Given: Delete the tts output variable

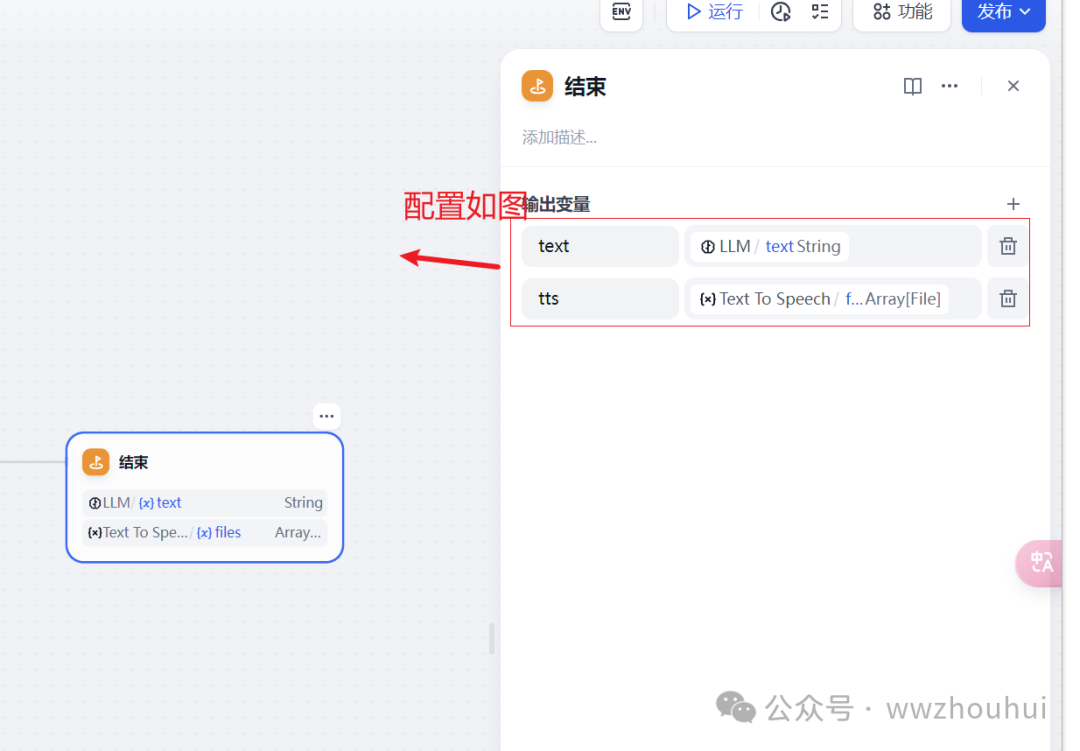Looking at the screenshot, I should coord(1008,298).
